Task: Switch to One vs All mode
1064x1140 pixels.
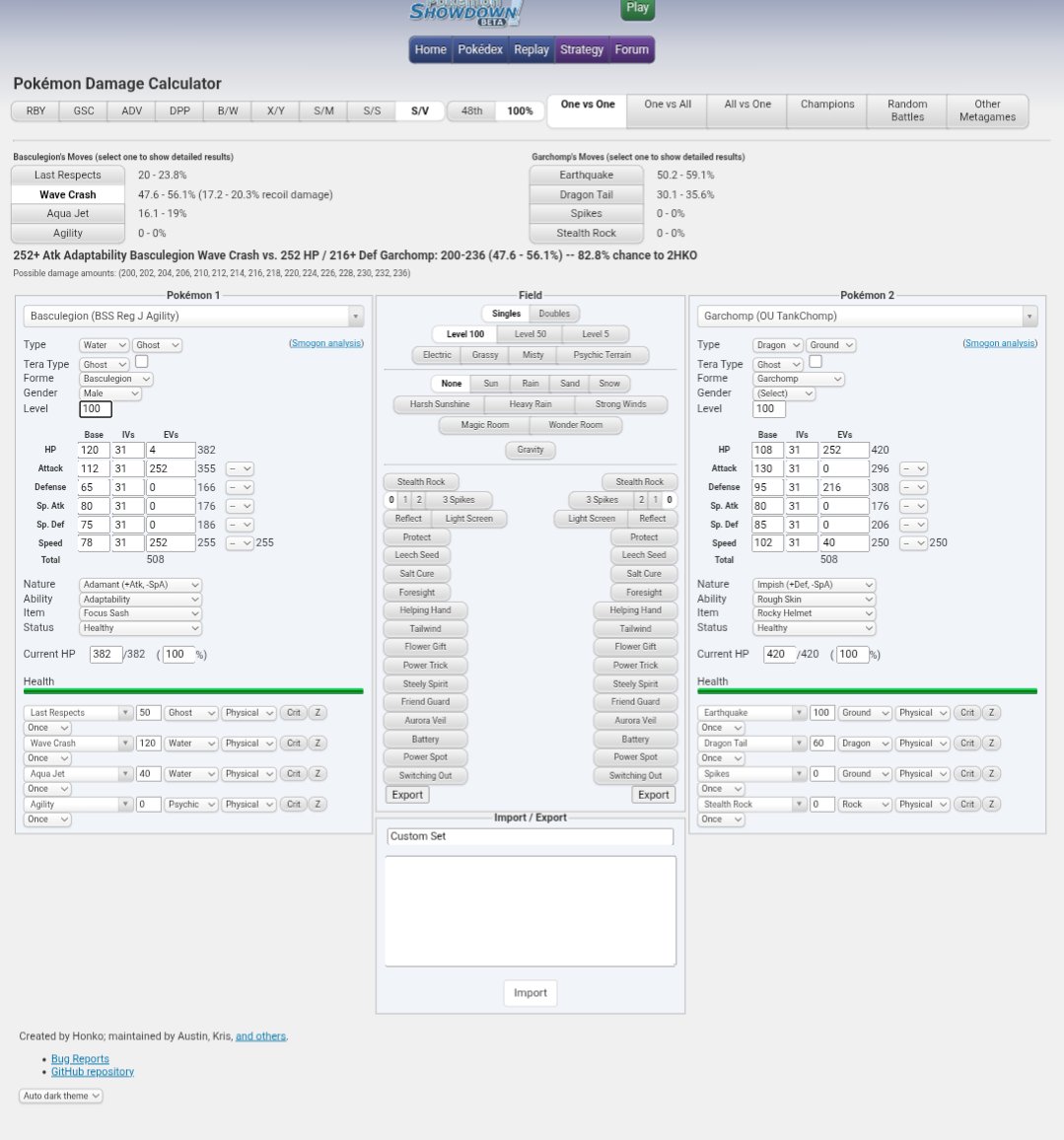Action: [x=668, y=110]
